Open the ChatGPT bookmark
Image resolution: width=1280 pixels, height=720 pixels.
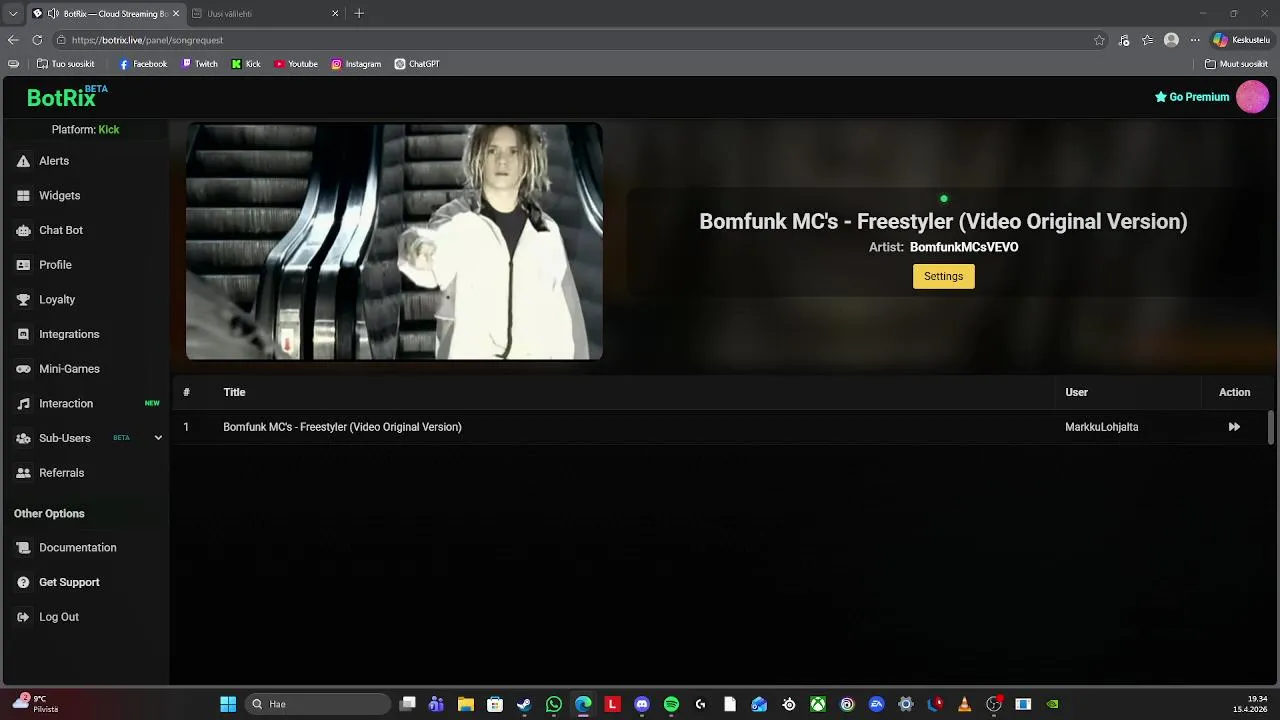tap(417, 64)
